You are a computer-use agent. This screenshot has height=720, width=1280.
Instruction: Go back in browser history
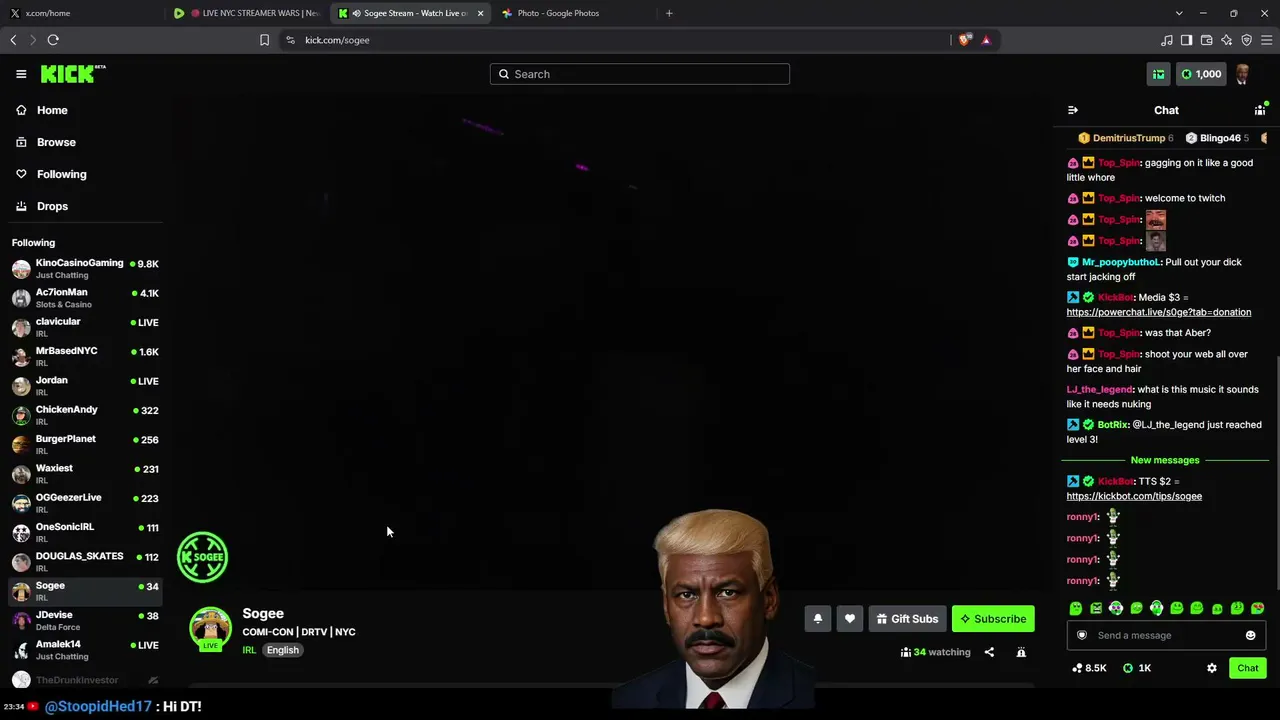pyautogui.click(x=13, y=40)
